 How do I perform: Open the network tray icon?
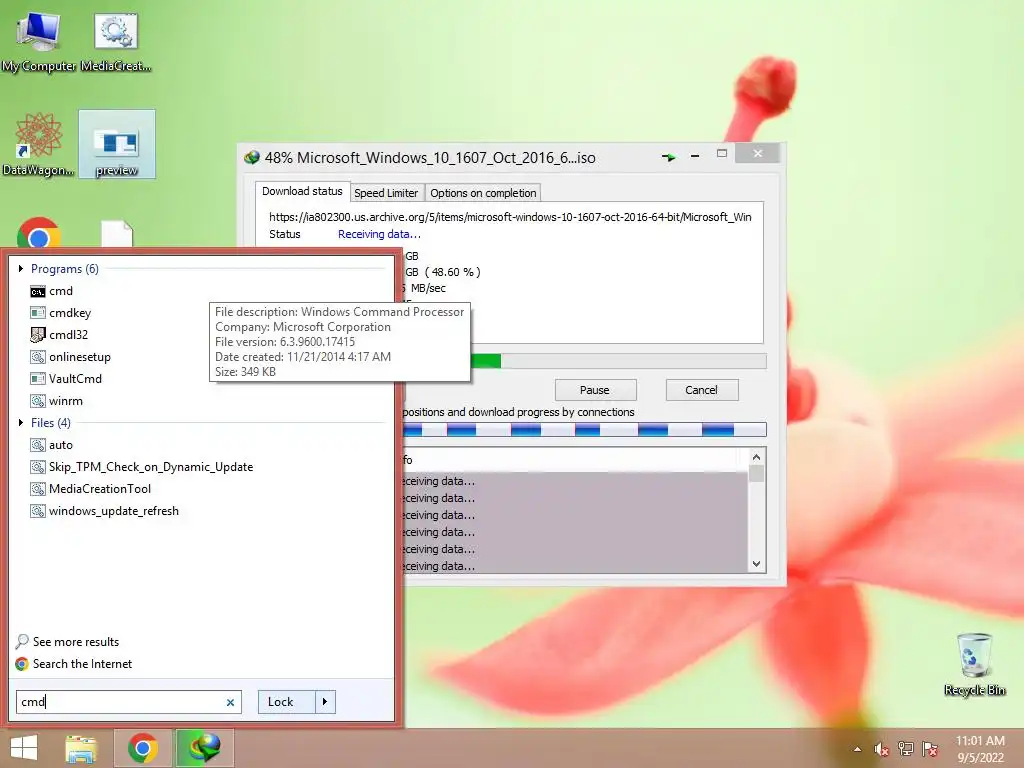[906, 749]
